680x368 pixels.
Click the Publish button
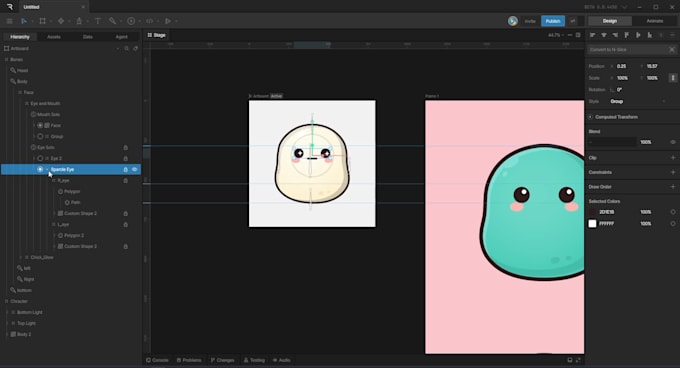pos(552,21)
